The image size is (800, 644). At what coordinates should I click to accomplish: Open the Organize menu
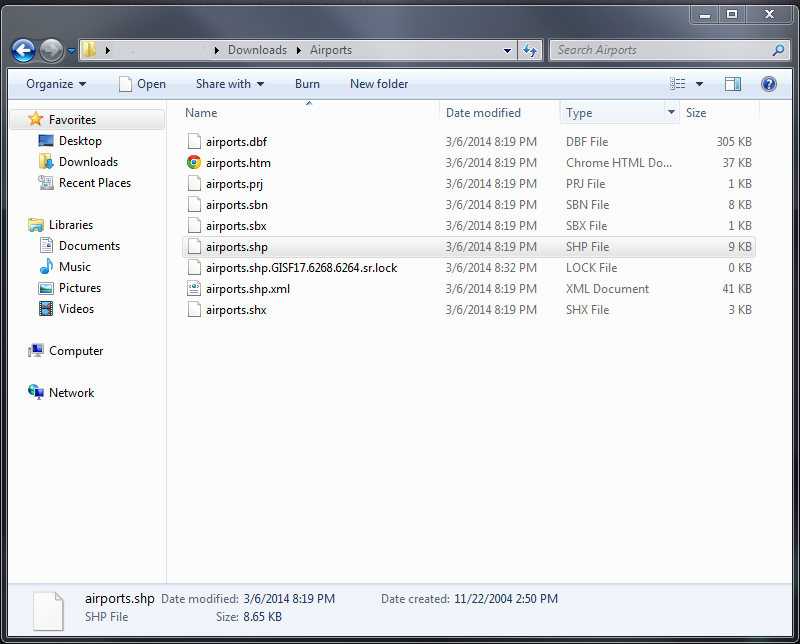click(x=56, y=84)
